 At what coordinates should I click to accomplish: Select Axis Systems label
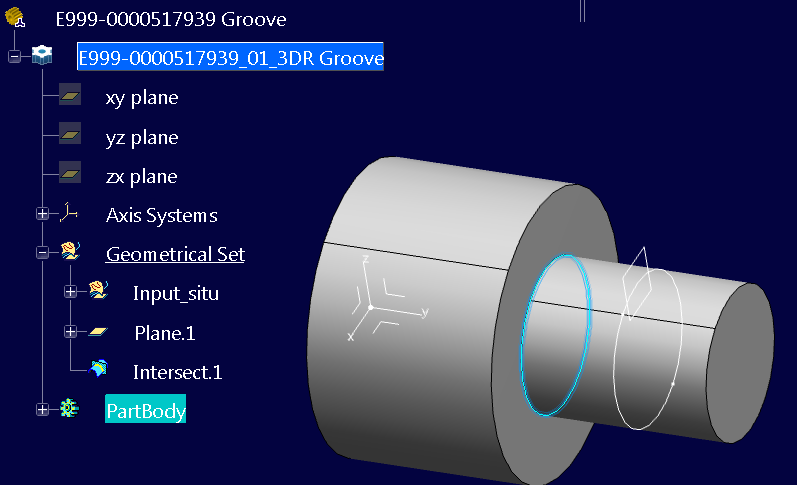[162, 215]
